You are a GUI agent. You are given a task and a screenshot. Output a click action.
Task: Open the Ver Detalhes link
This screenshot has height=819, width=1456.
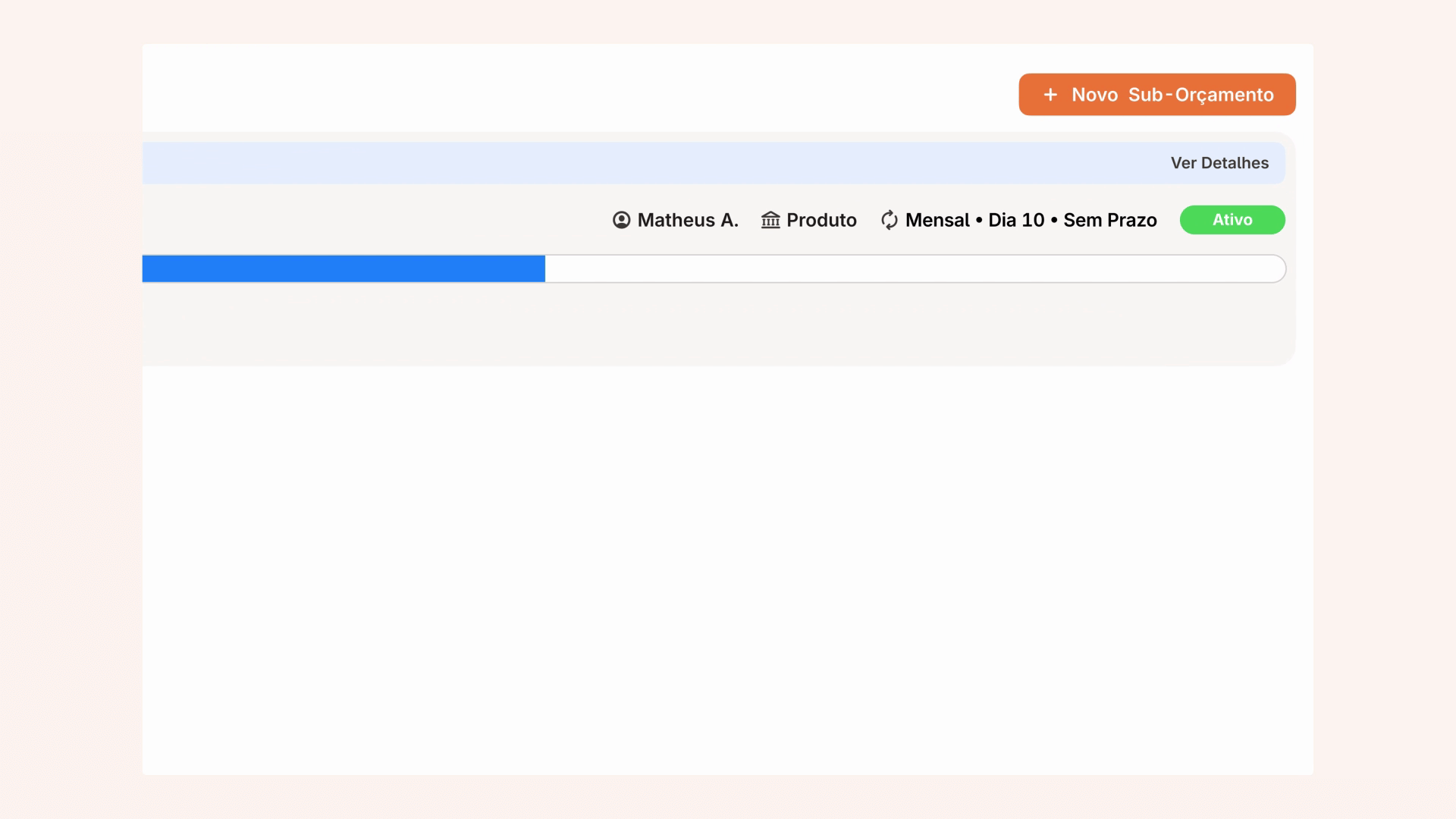[1219, 163]
